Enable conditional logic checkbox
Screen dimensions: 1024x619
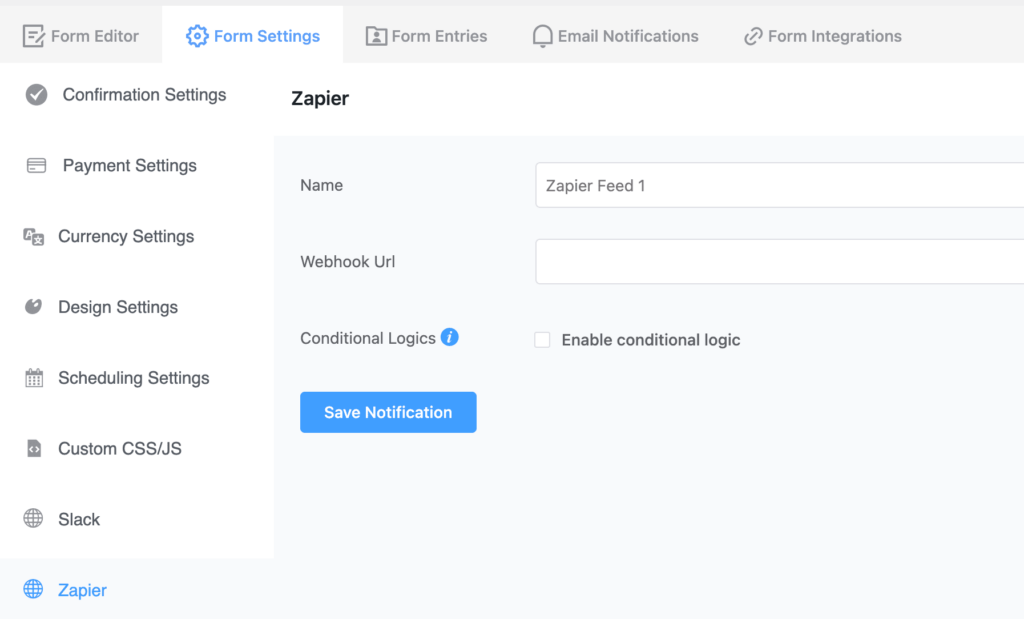(x=542, y=340)
